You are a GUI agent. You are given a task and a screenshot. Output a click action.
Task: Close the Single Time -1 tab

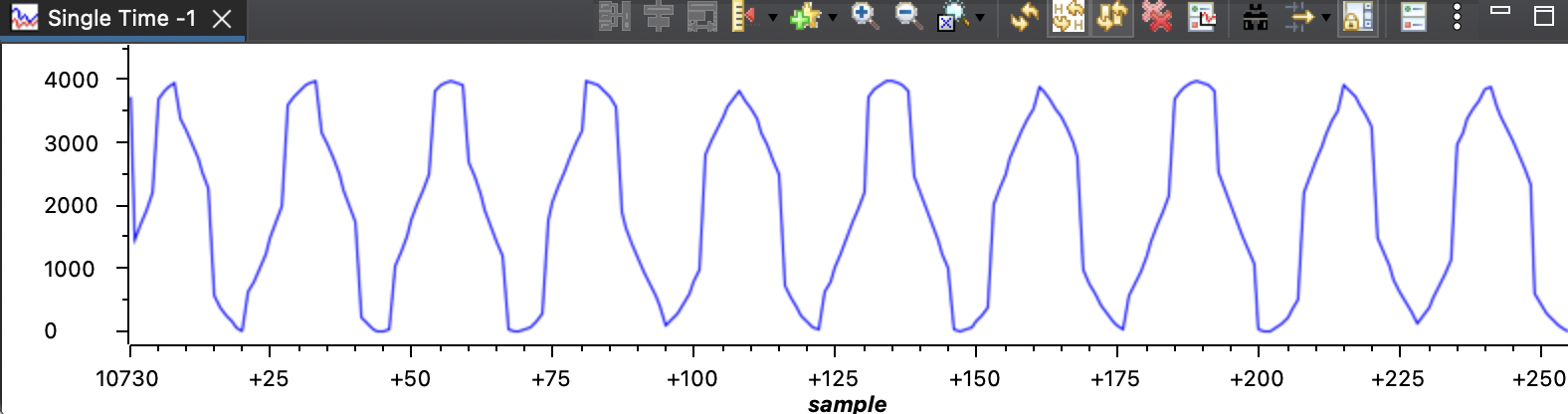click(223, 19)
